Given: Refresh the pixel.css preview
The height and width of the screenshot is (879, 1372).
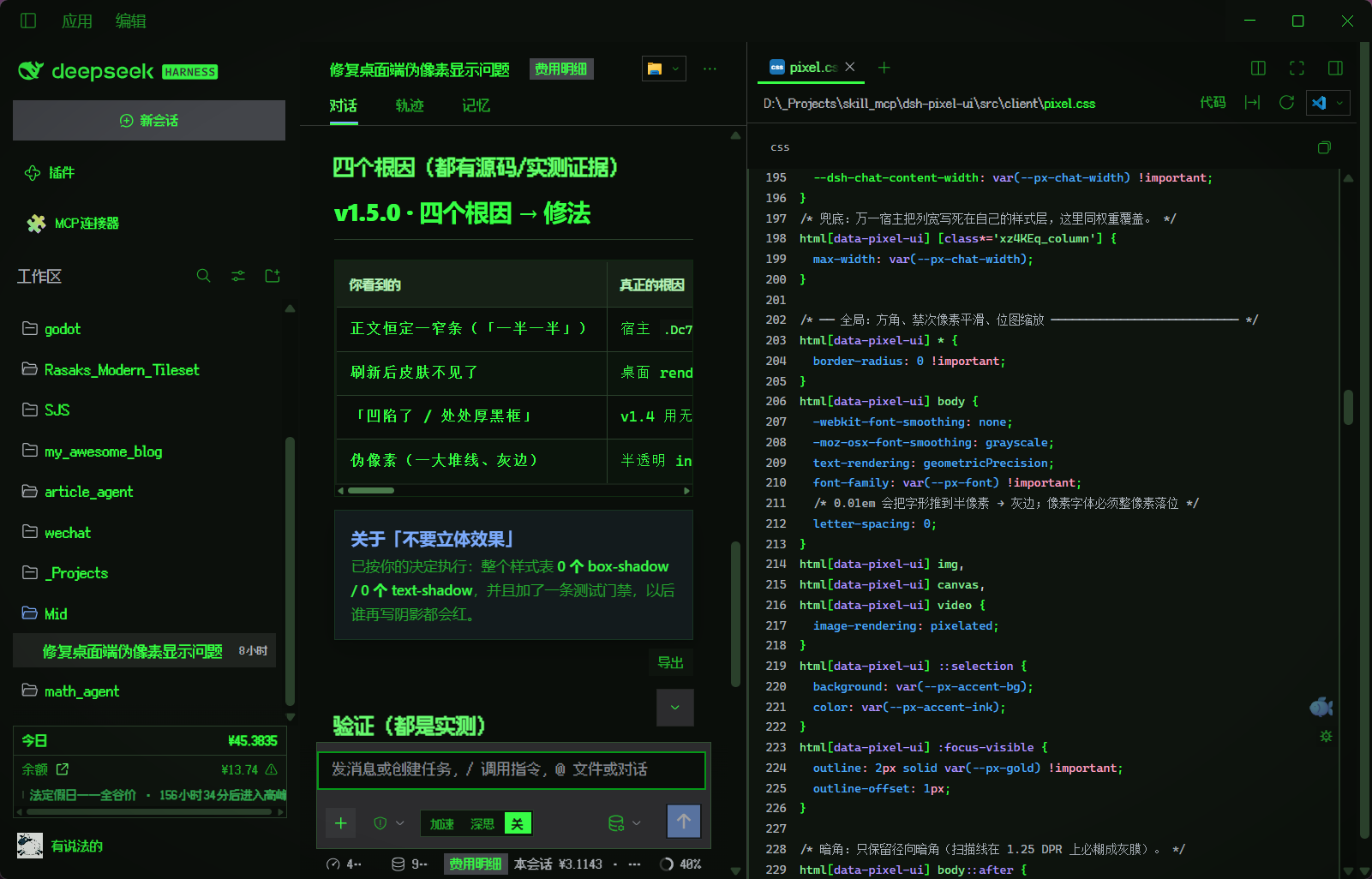Looking at the screenshot, I should pos(1286,103).
